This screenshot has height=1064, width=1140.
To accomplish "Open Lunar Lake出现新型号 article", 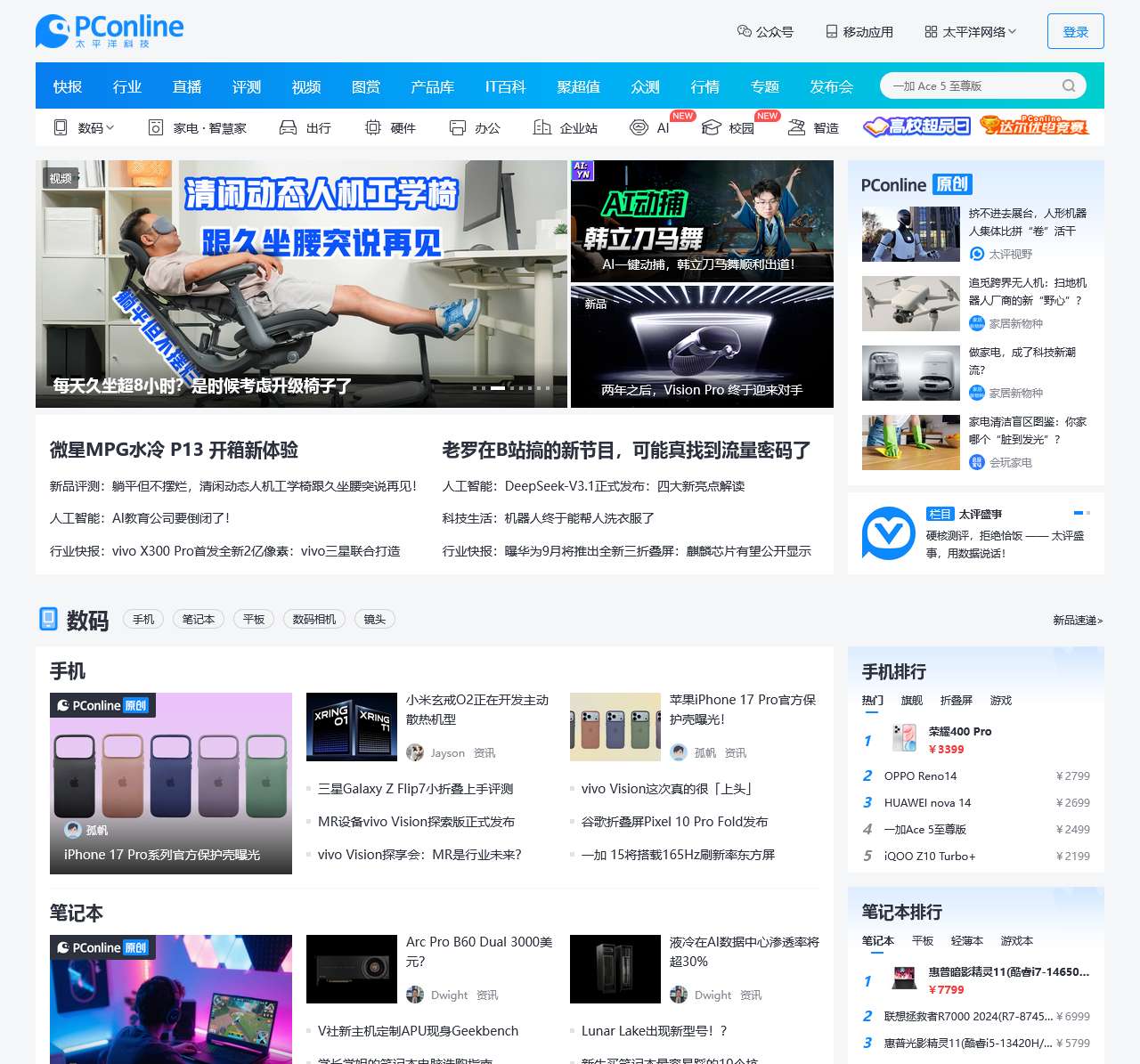I will pyautogui.click(x=655, y=1031).
